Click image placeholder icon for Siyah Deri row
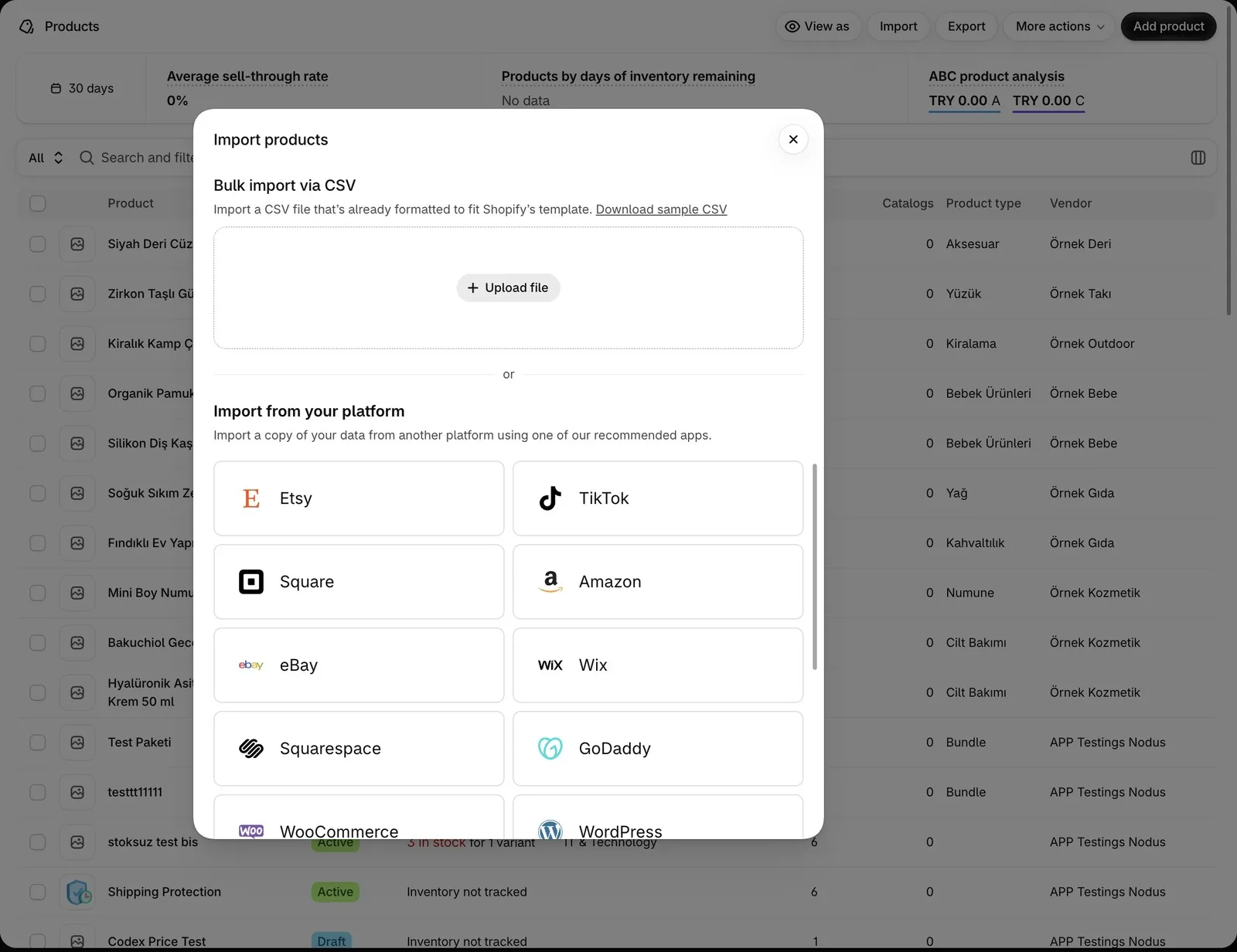This screenshot has width=1237, height=952. click(x=77, y=244)
